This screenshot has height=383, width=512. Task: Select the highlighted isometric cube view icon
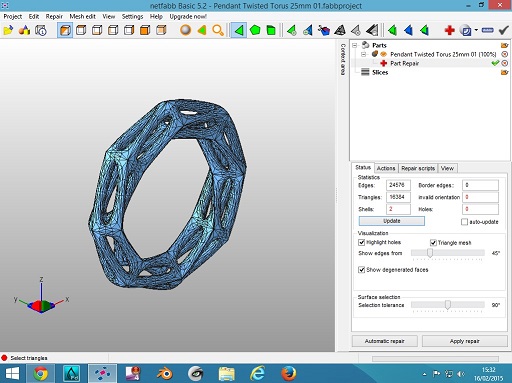65,31
